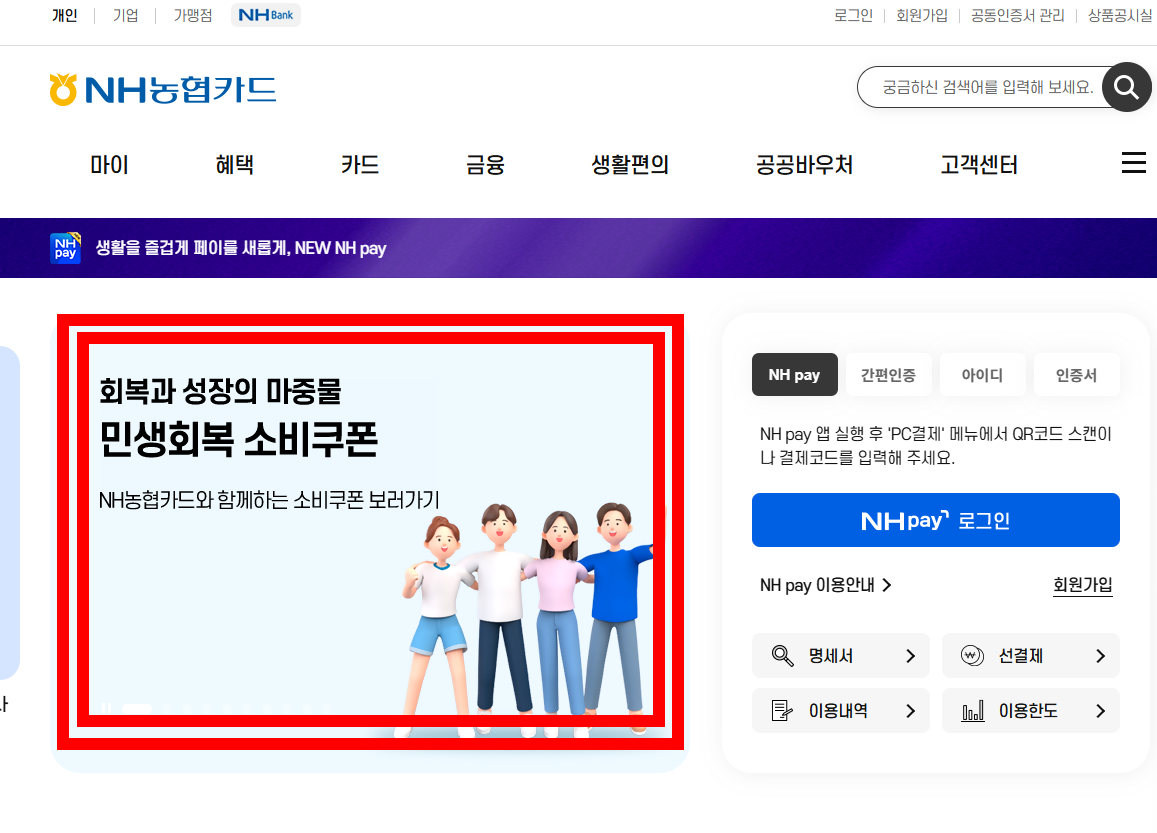Click the 로그인 link at top
The width and height of the screenshot is (1157, 833).
tap(854, 15)
